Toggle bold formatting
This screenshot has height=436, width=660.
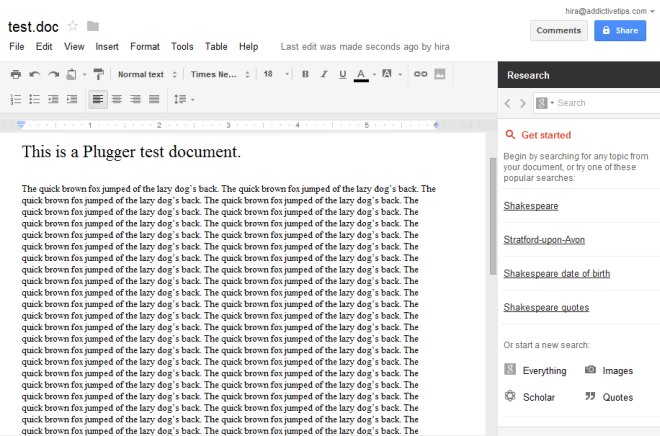306,74
